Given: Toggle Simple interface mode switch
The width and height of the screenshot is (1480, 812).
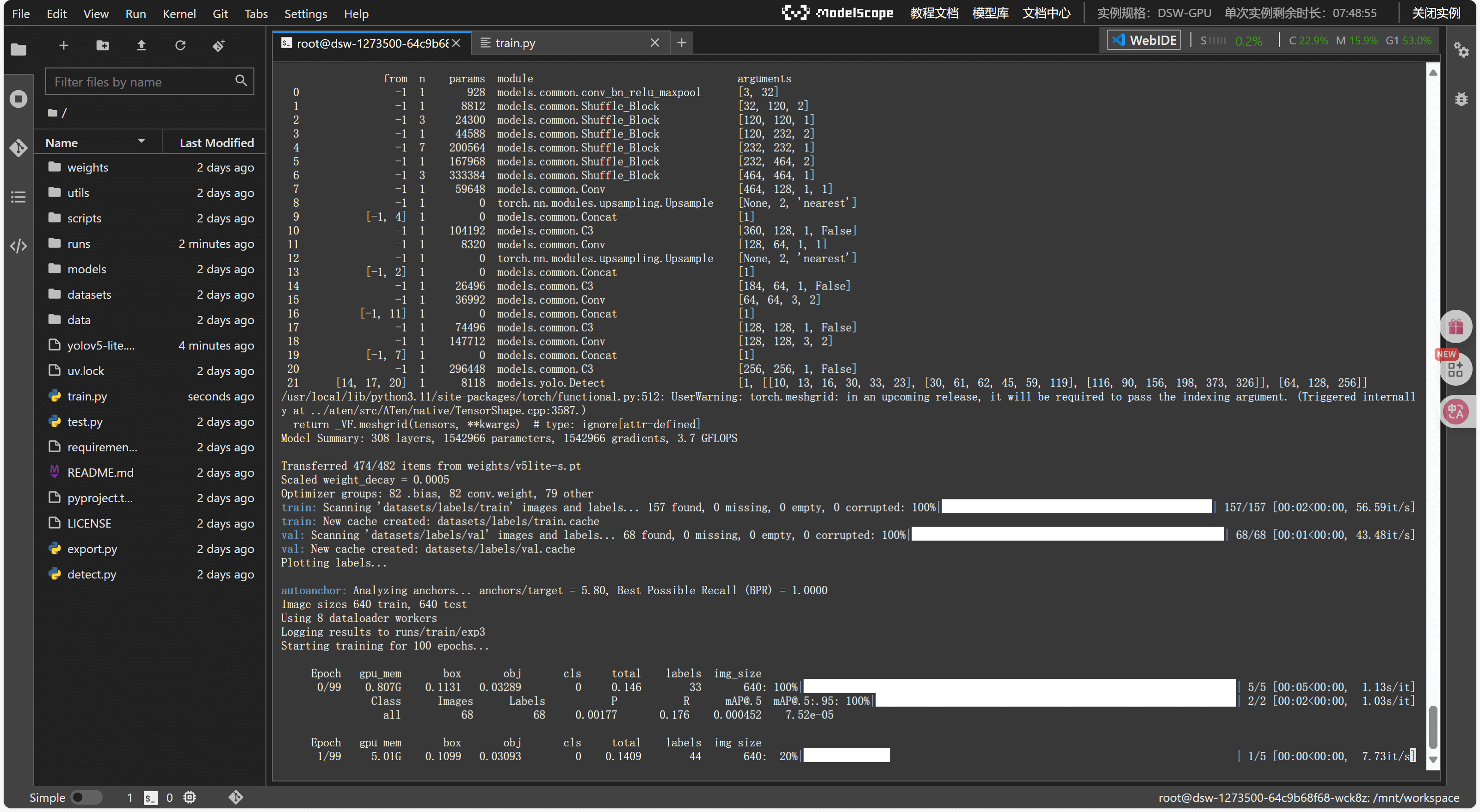Looking at the screenshot, I should [86, 797].
